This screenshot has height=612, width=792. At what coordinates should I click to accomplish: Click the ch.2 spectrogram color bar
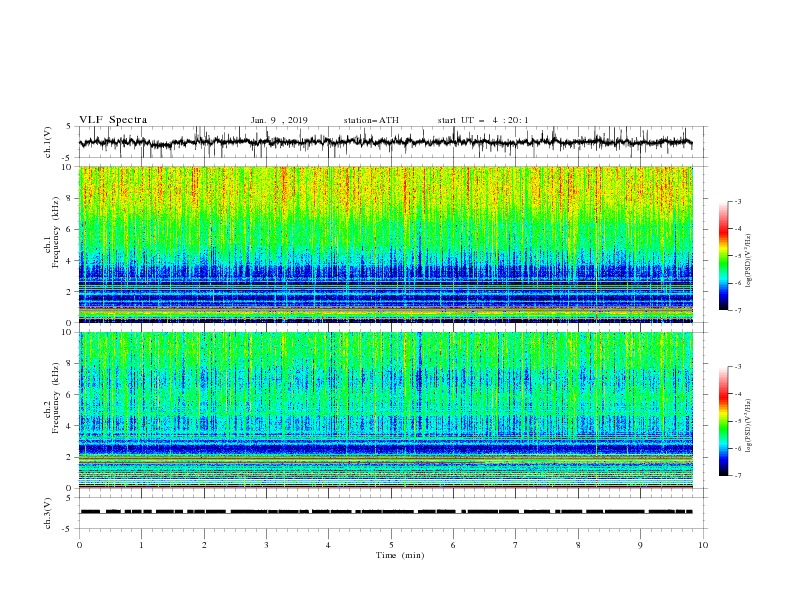click(723, 421)
